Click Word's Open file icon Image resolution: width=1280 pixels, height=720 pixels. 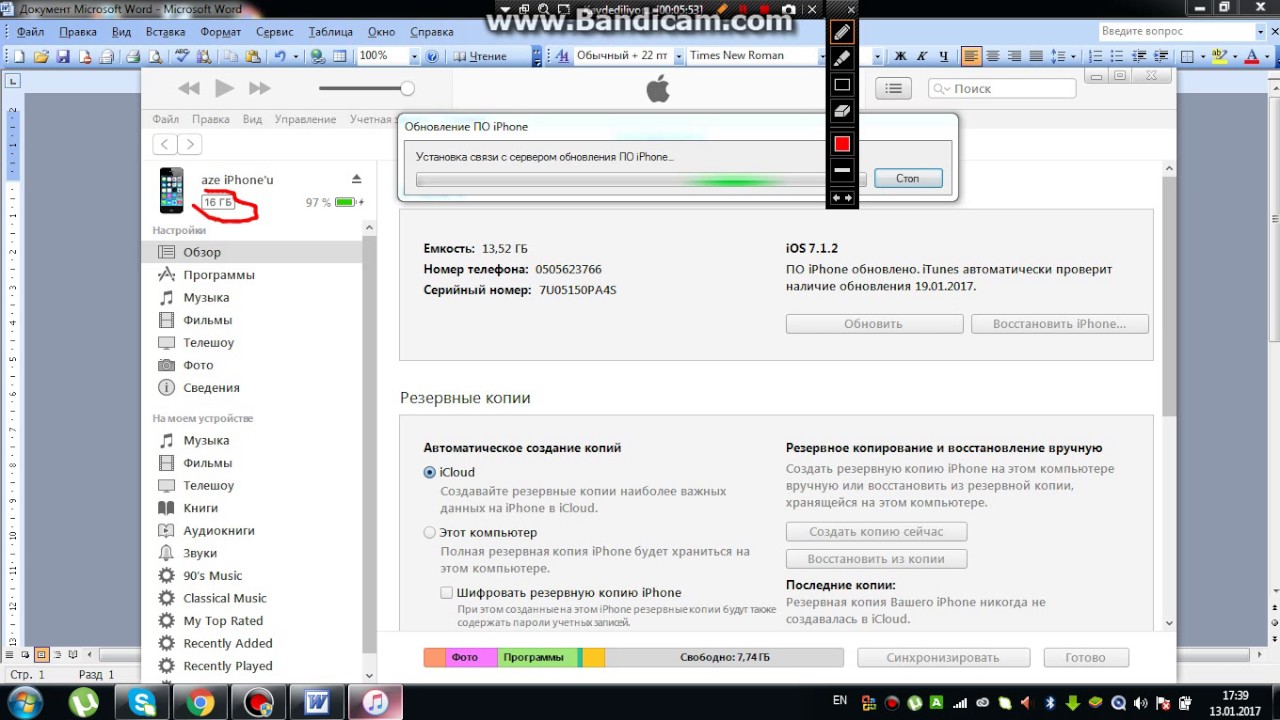pyautogui.click(x=41, y=56)
